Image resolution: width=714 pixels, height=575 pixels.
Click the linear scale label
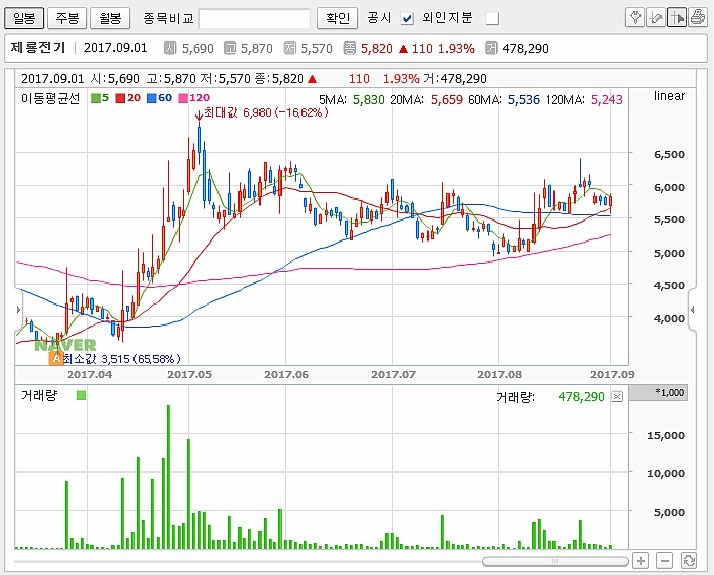669,96
